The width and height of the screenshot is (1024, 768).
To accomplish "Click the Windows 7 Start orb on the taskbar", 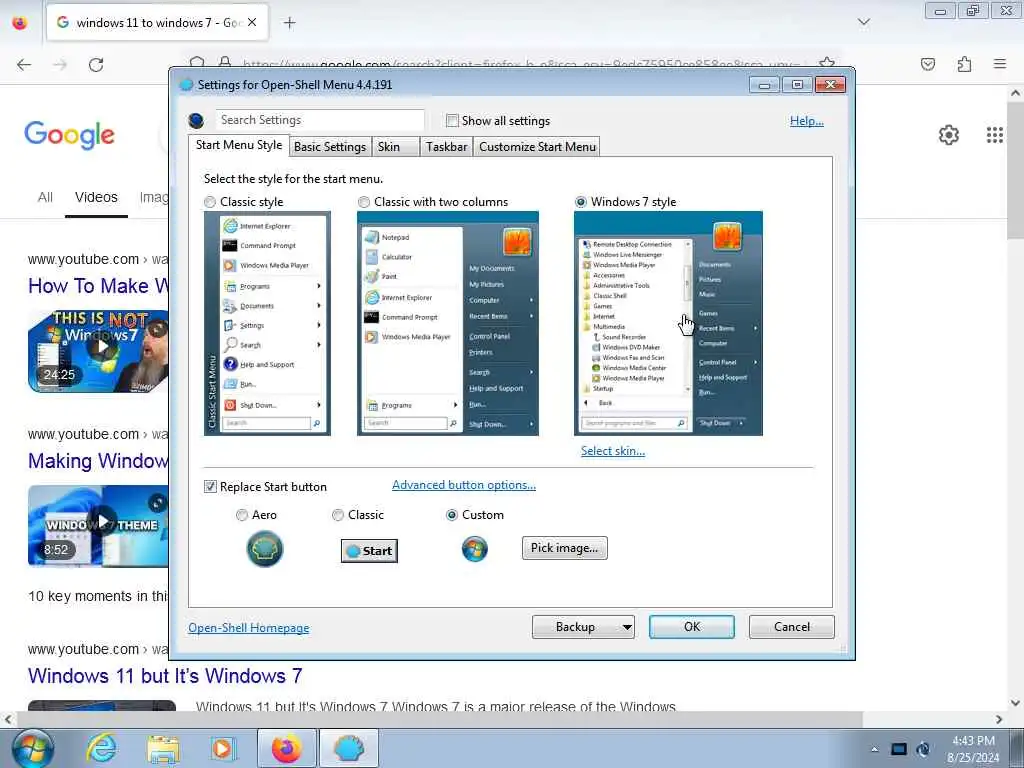I will 31,749.
